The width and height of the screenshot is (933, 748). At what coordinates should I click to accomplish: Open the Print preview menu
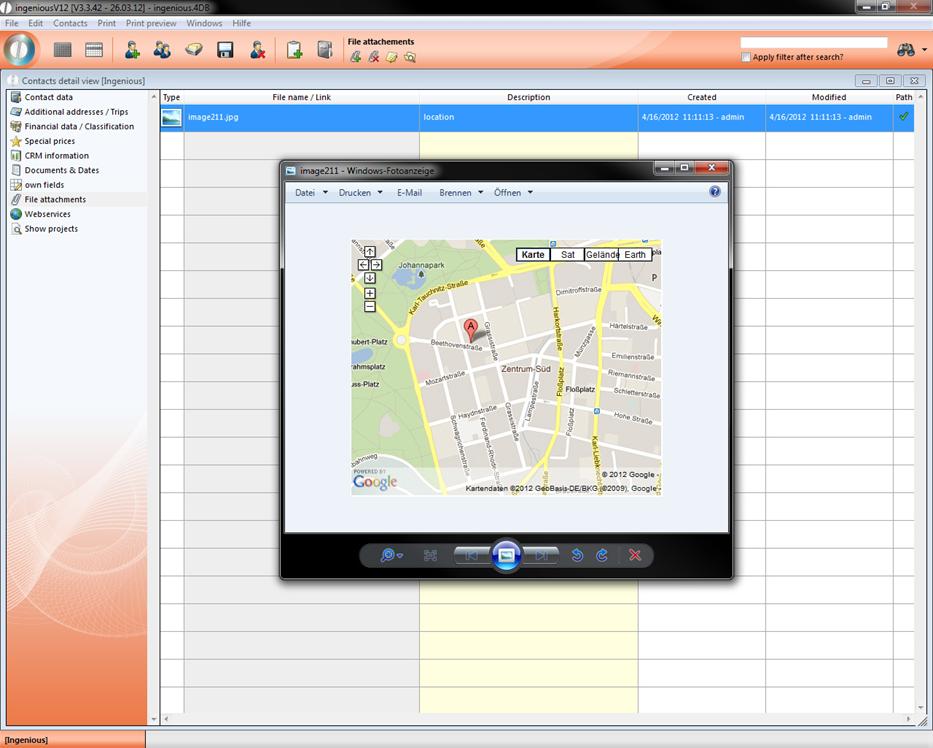coord(151,23)
